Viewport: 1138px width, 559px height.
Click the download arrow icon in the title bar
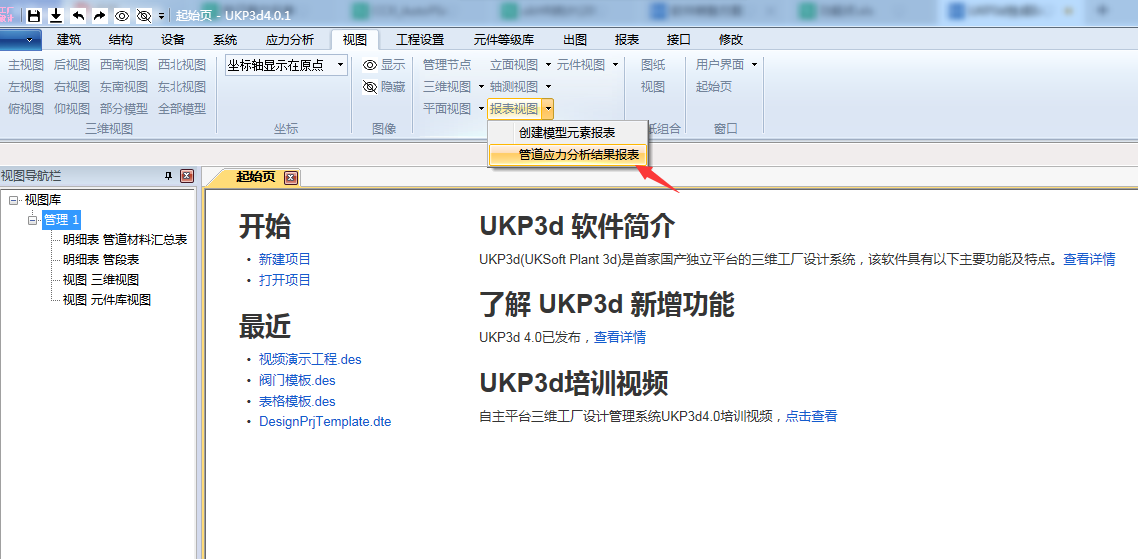56,16
